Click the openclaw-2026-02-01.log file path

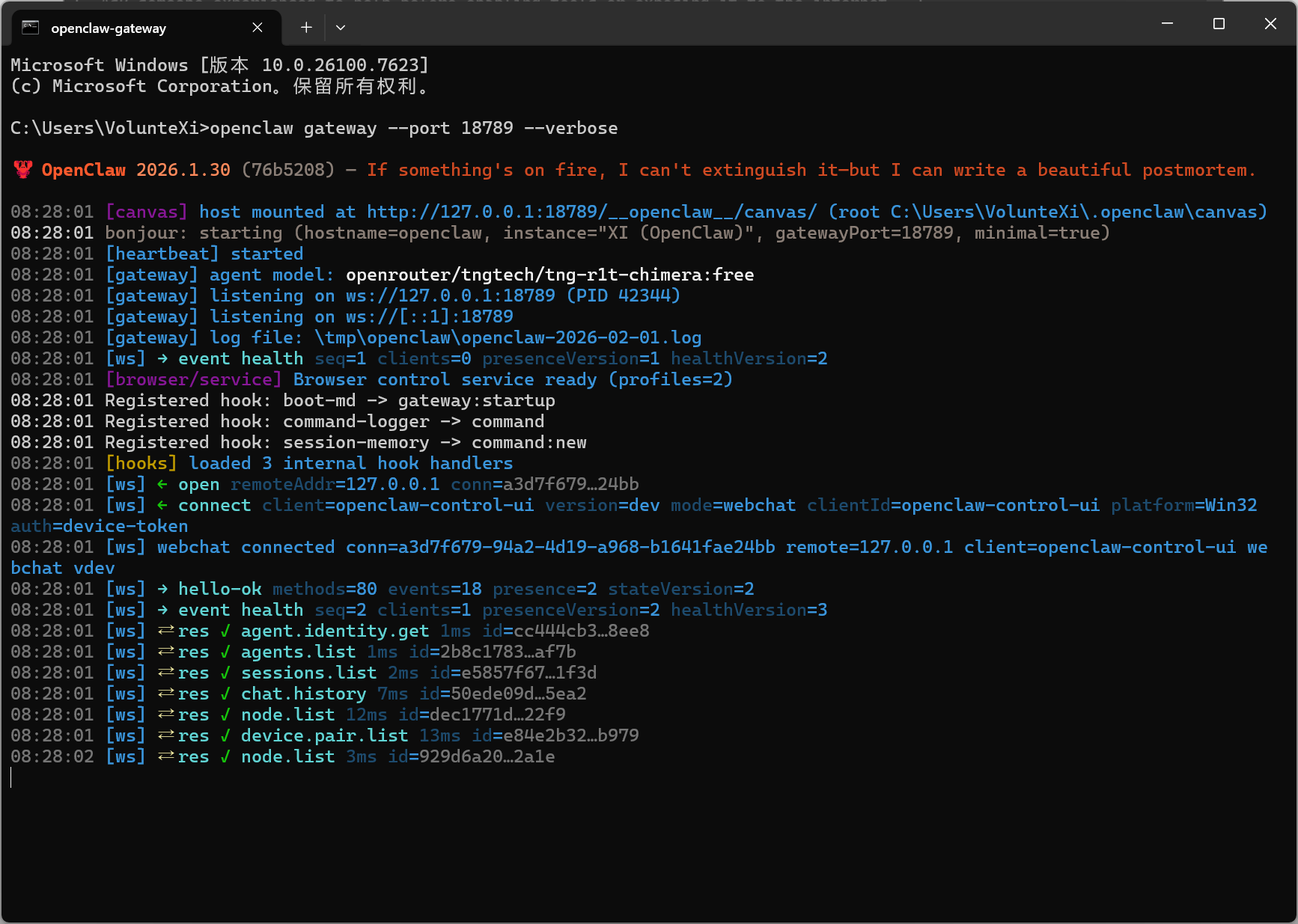coord(508,338)
